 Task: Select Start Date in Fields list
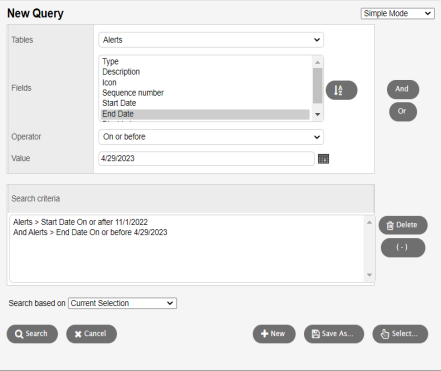pos(119,103)
